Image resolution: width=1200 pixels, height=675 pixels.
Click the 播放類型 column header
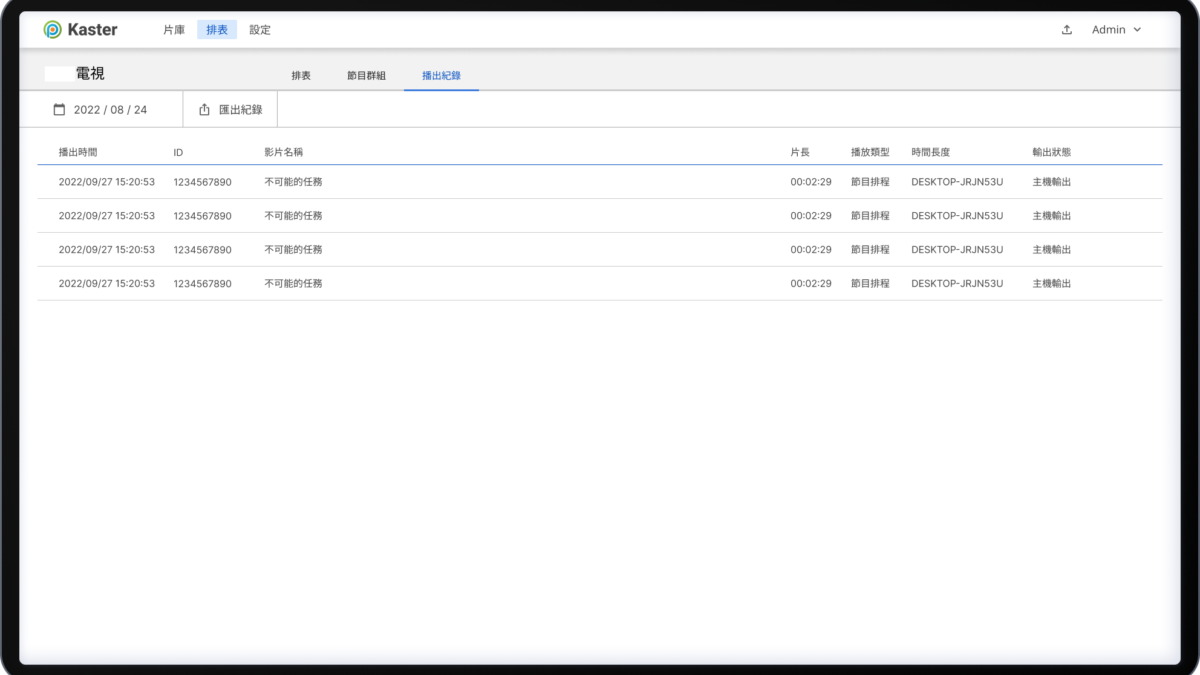tap(870, 152)
